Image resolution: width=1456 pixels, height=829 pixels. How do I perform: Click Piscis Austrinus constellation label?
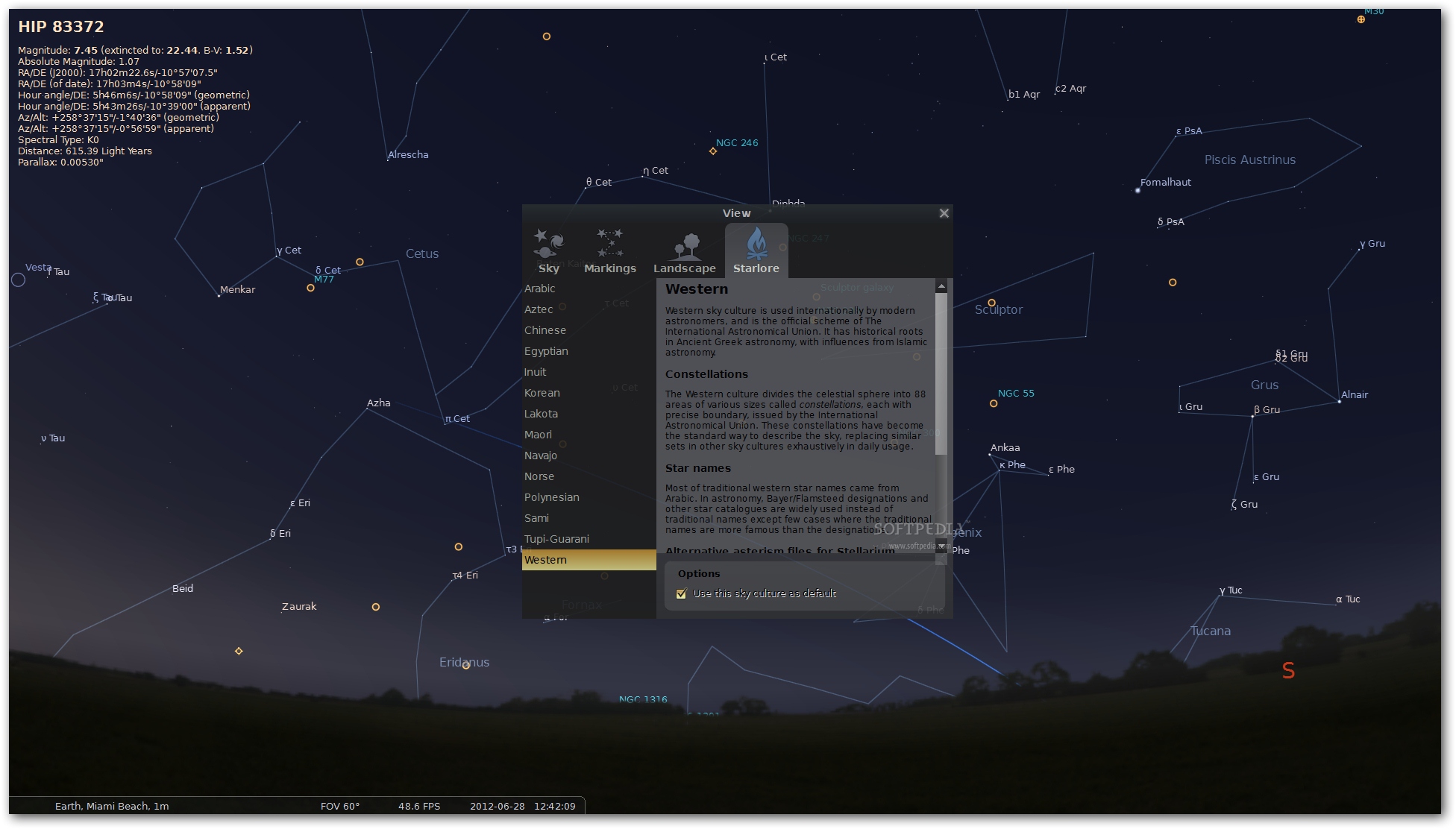pyautogui.click(x=1250, y=160)
